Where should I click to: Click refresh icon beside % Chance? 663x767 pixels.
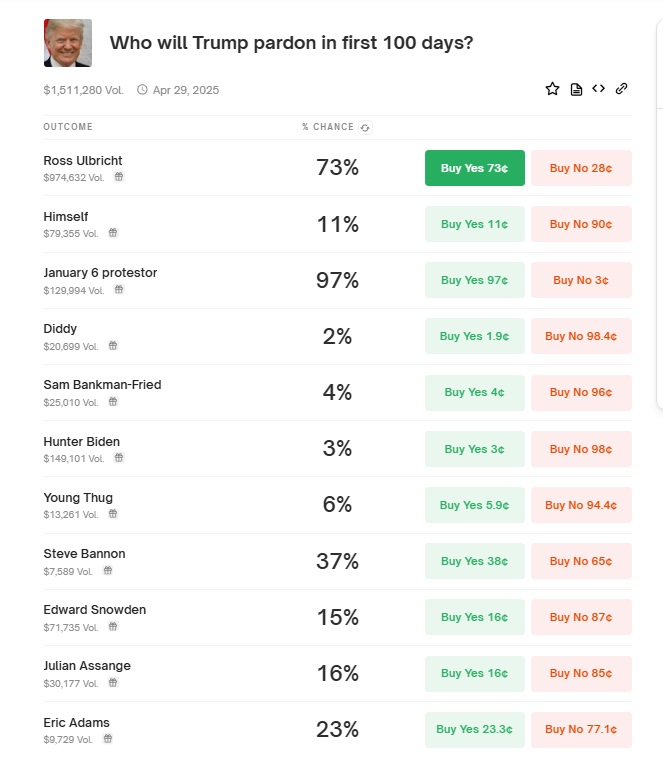click(x=365, y=128)
